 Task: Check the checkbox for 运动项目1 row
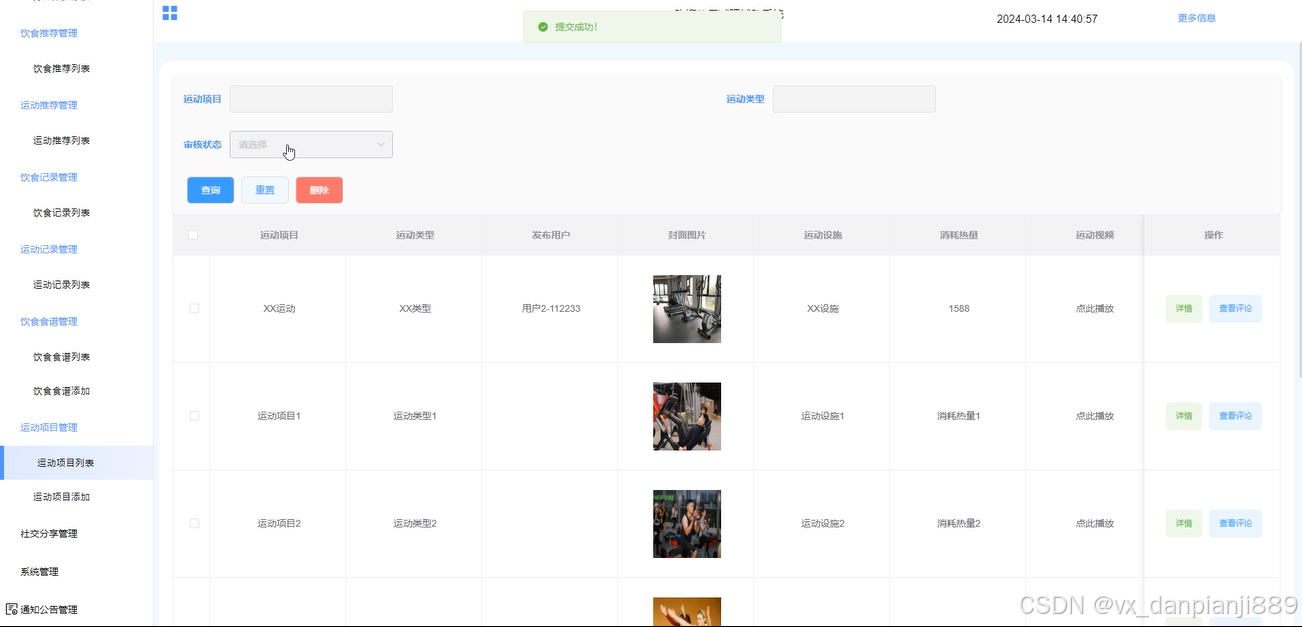click(x=194, y=415)
